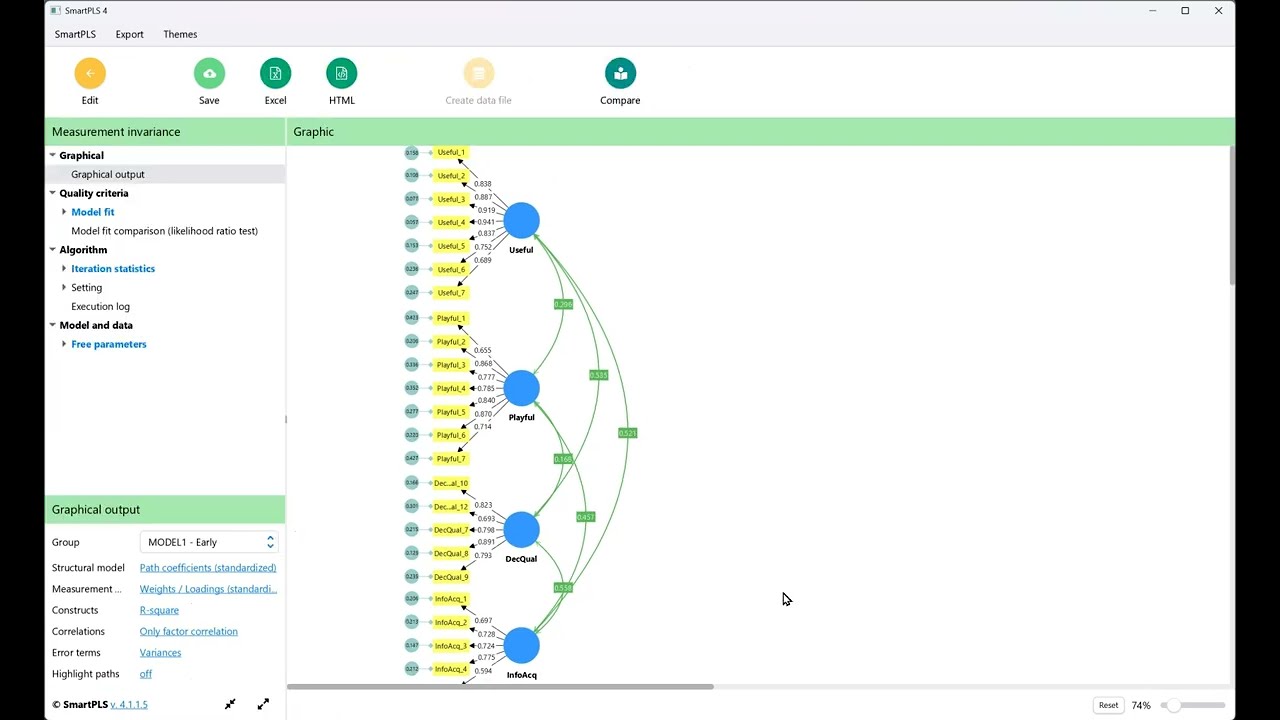Viewport: 1280px width, 720px height.
Task: Click the vertical scrollbar of the graphic
Action: point(1232,215)
